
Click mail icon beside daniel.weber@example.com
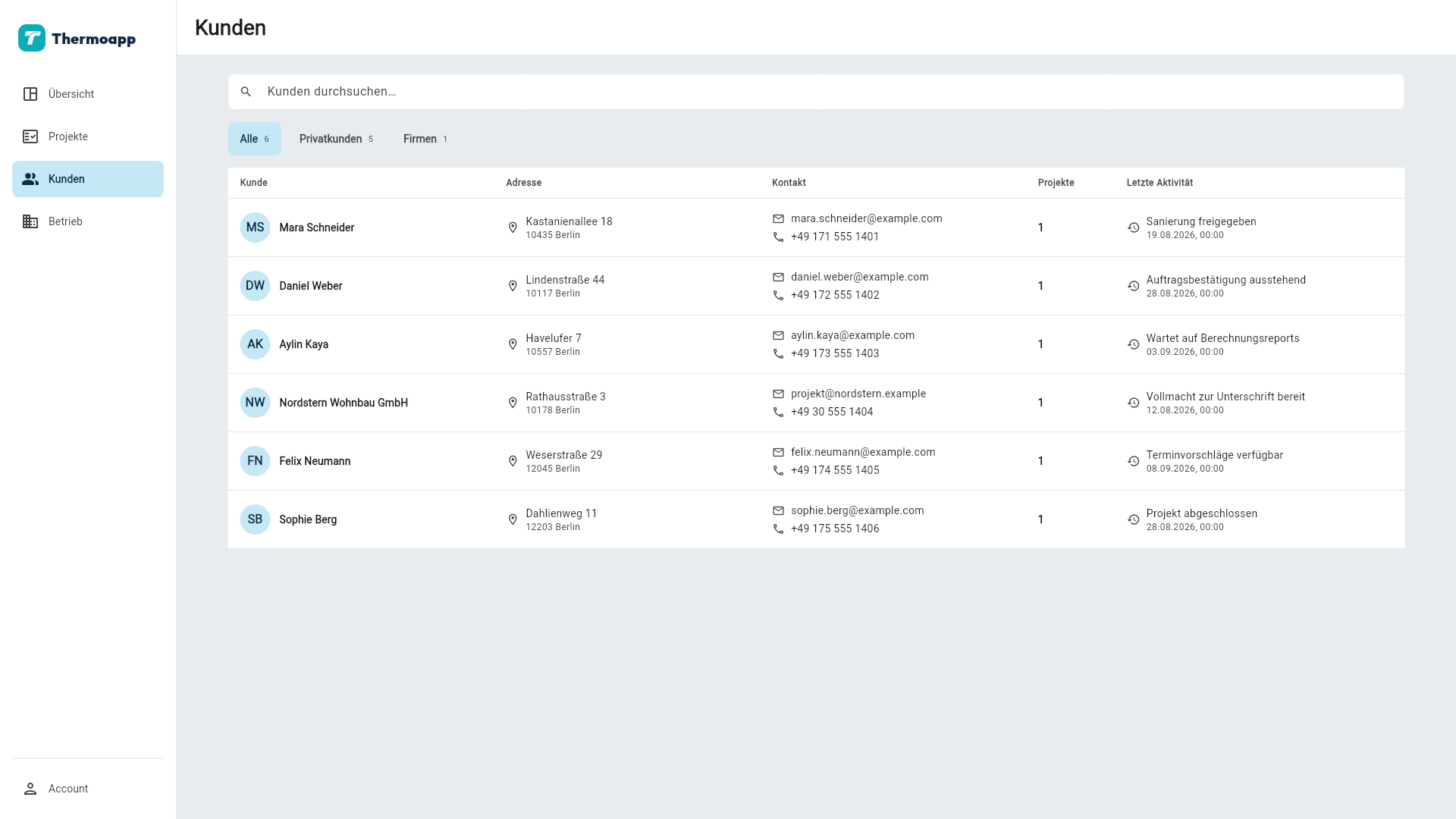pos(778,277)
